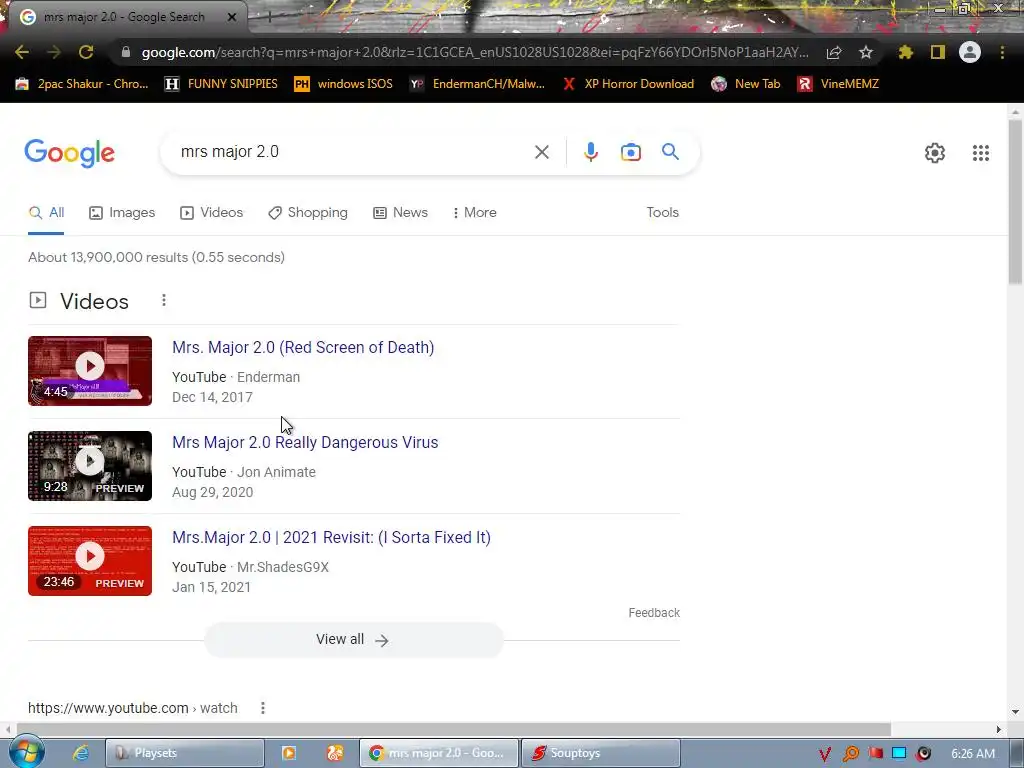Screen dimensions: 1024x768
Task: Open the youtube.com watch result URL
Action: [x=133, y=708]
